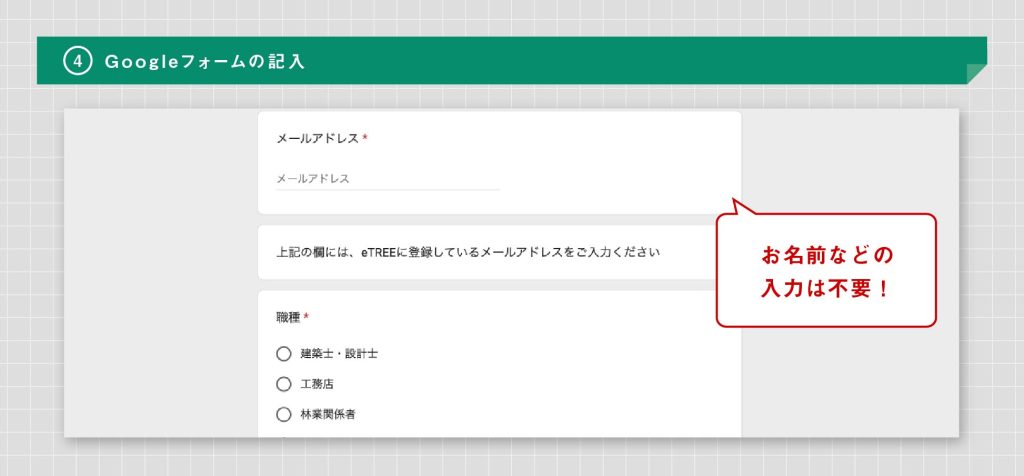Click the 入力は不要！ text in callout
The width and height of the screenshot is (1024, 476).
[x=826, y=289]
